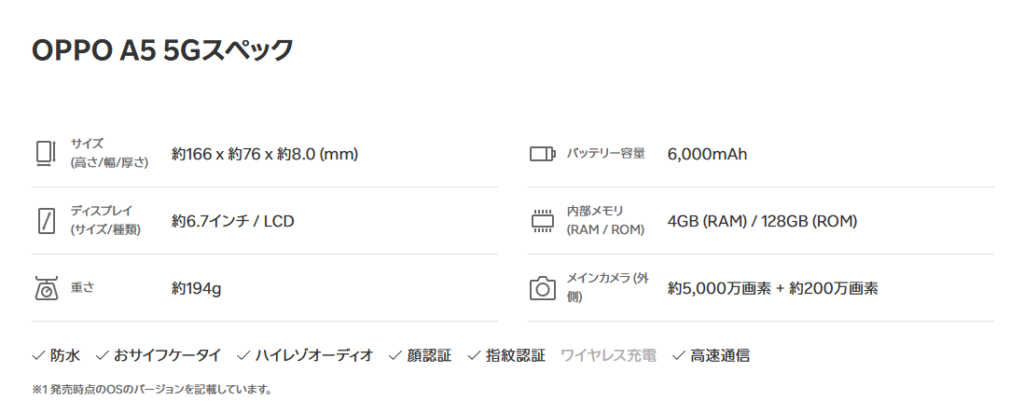The image size is (1024, 414).
Task: Click the ※1 OS version footnote
Action: [151, 389]
